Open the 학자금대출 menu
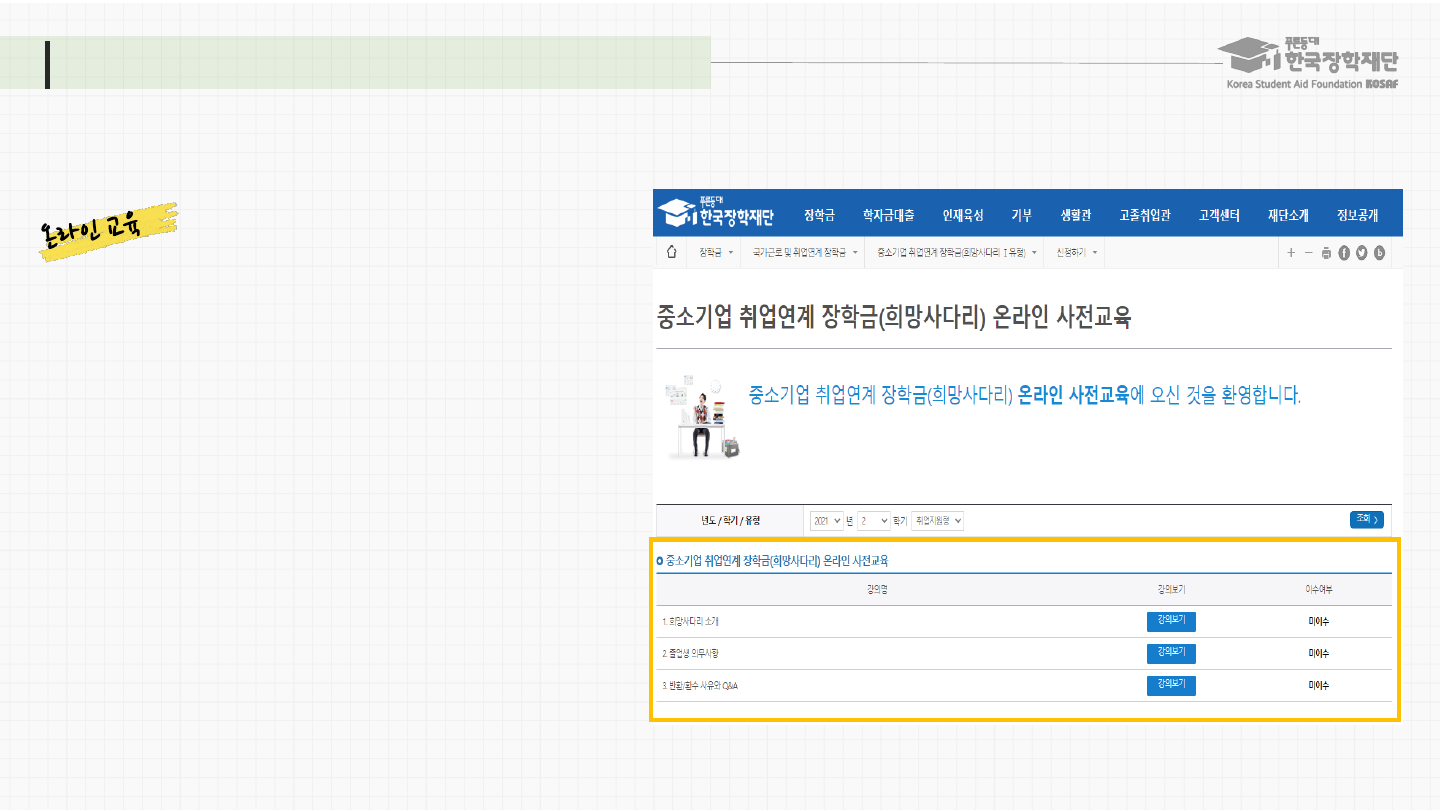Image resolution: width=1440 pixels, height=810 pixels. [x=888, y=215]
